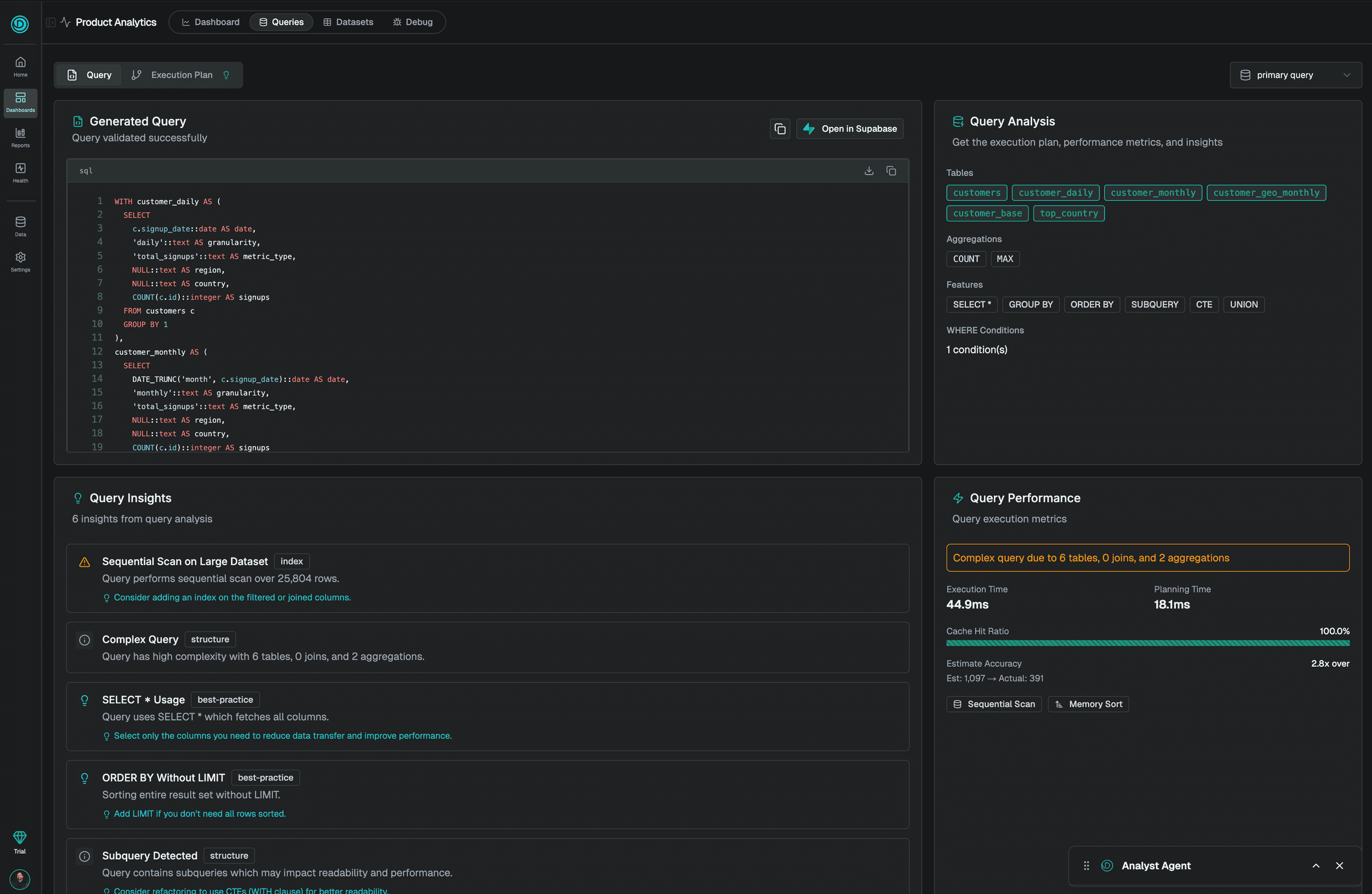
Task: Expand the Analyst Agent panel chevron
Action: [1316, 865]
